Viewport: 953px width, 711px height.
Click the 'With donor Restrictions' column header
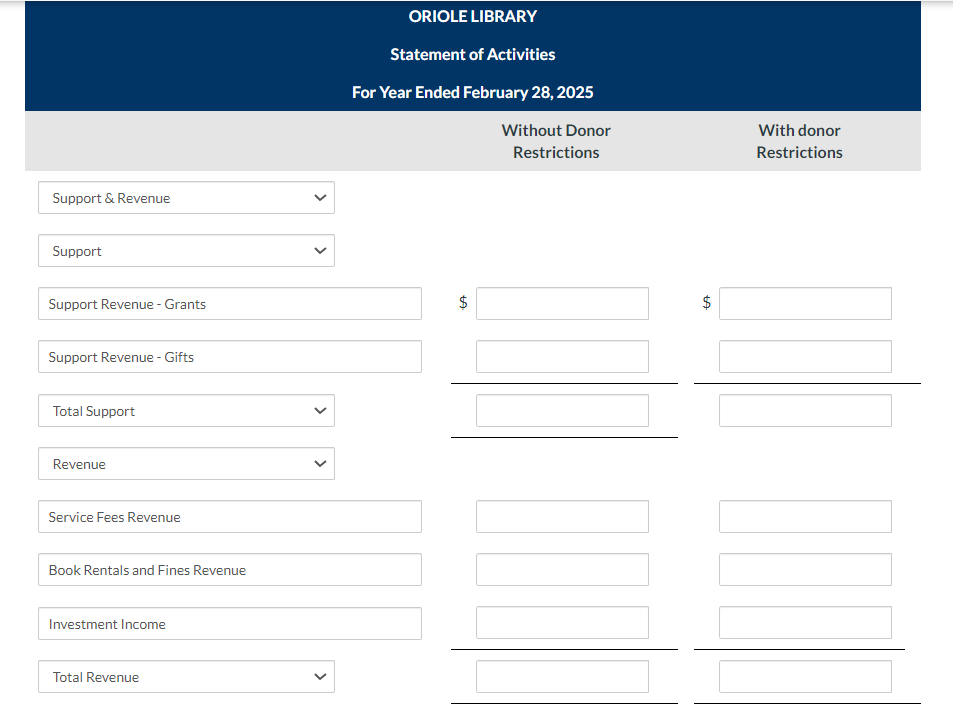point(799,141)
